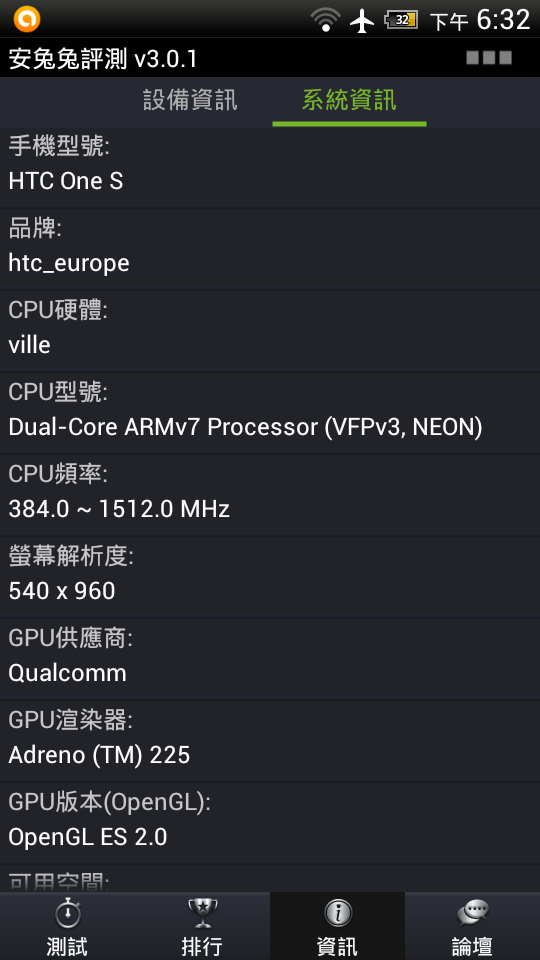Tap the Dual-Core ARMv7 Processor row
540x960 pixels.
click(x=270, y=412)
